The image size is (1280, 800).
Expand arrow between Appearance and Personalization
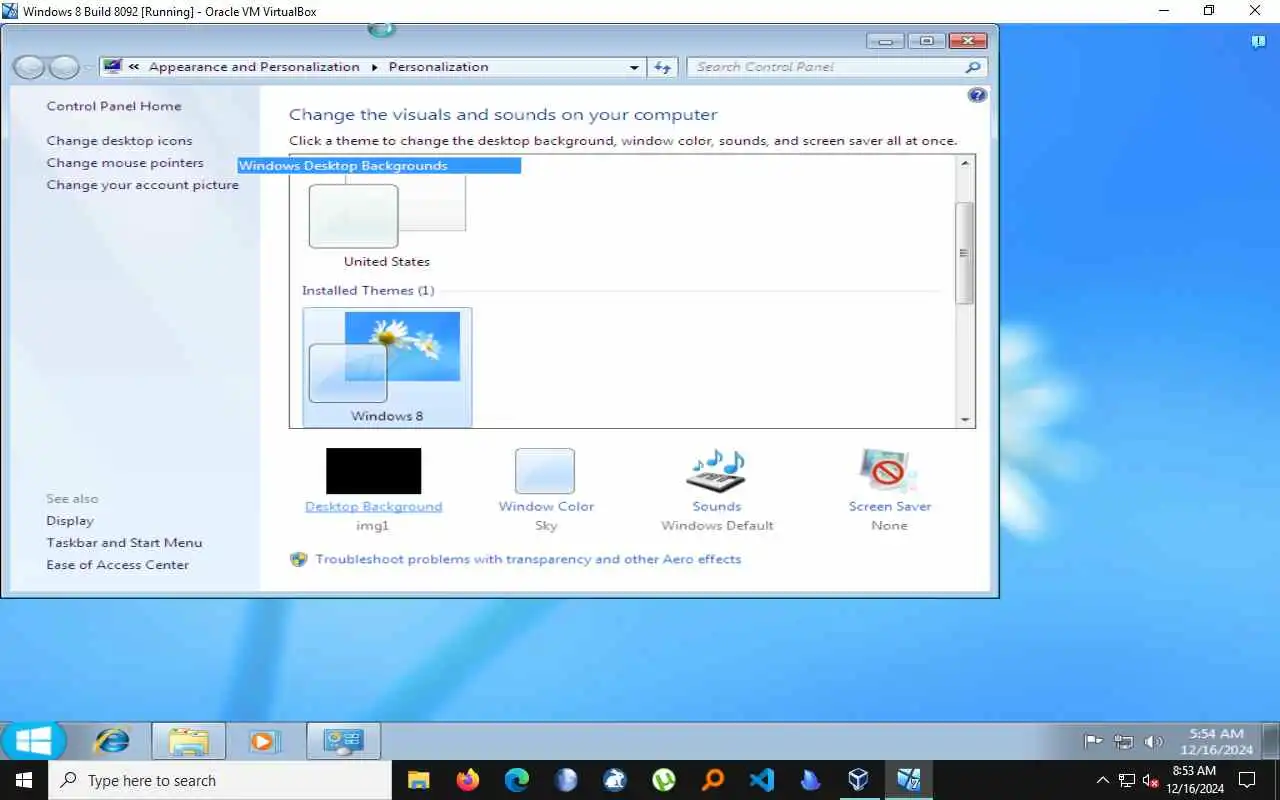[375, 67]
